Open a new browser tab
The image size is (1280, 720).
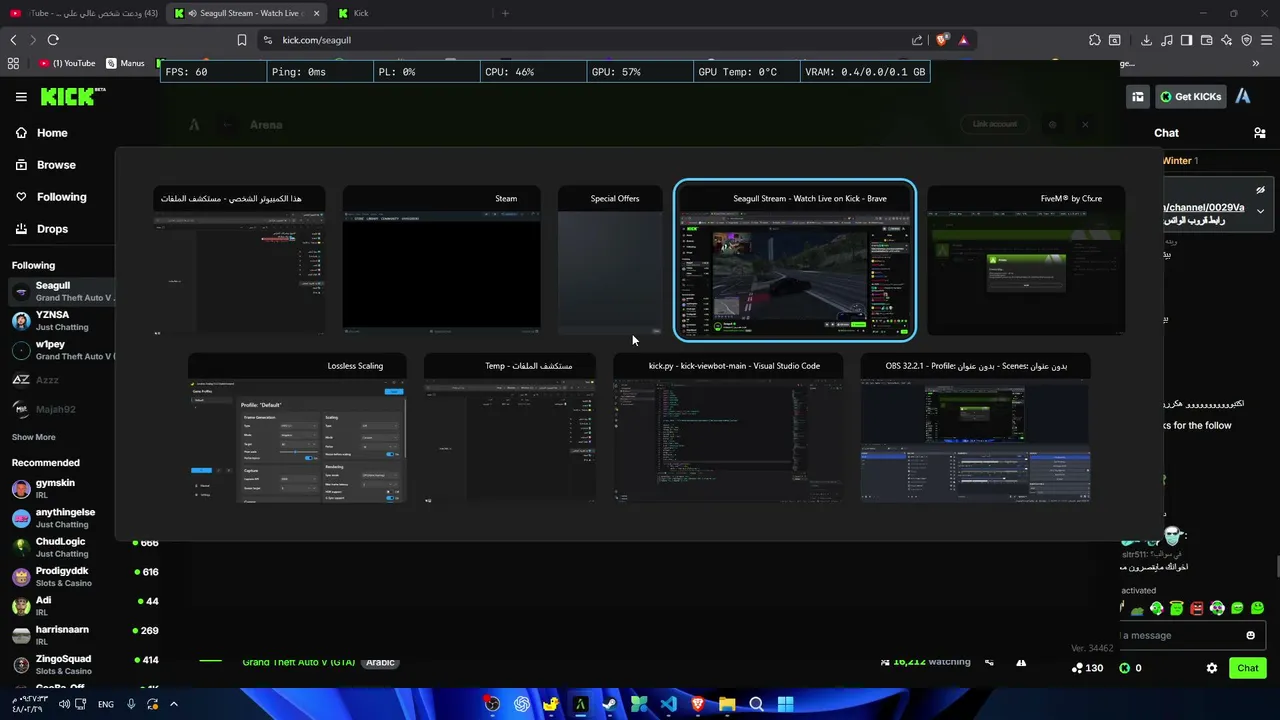click(505, 13)
